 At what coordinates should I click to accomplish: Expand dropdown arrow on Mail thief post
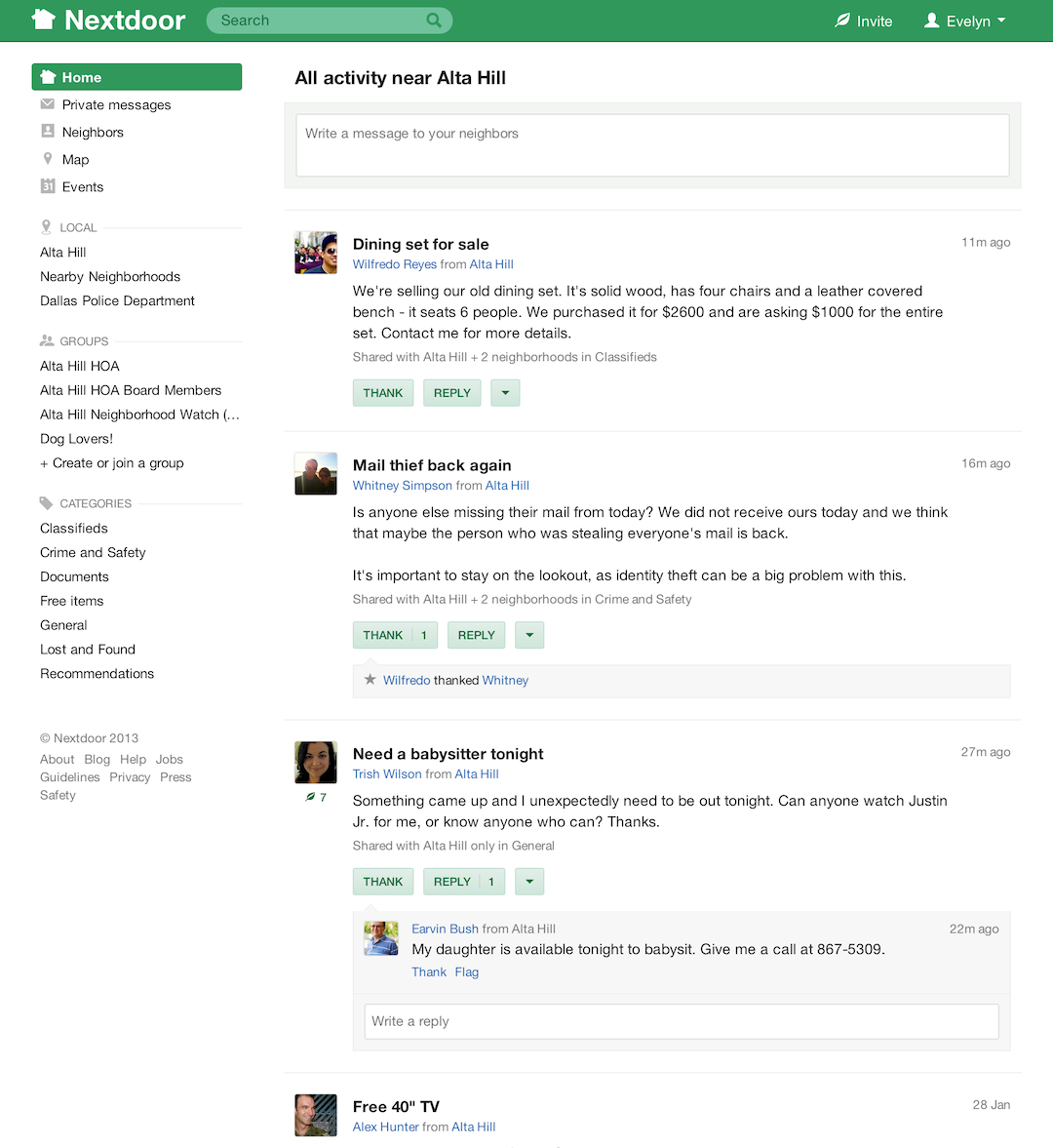tap(529, 635)
